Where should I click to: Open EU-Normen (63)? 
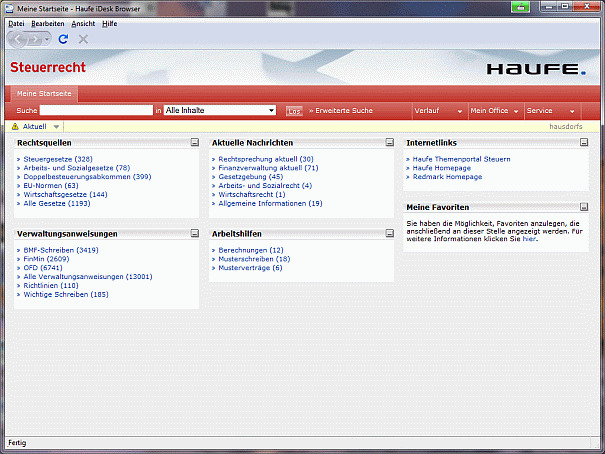pos(51,186)
